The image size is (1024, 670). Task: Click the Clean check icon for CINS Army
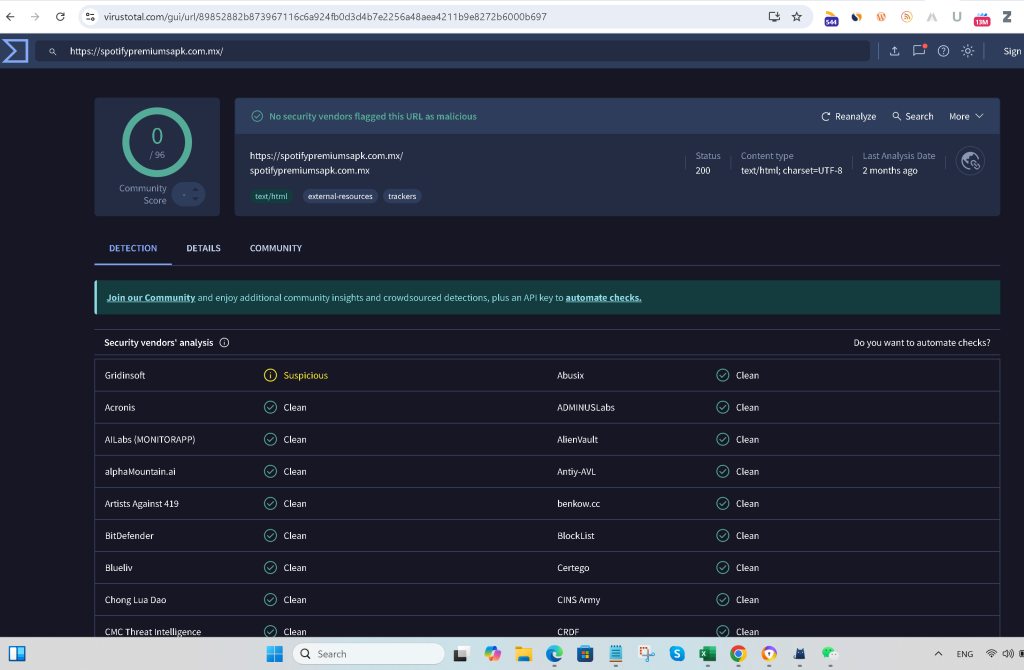(x=722, y=599)
